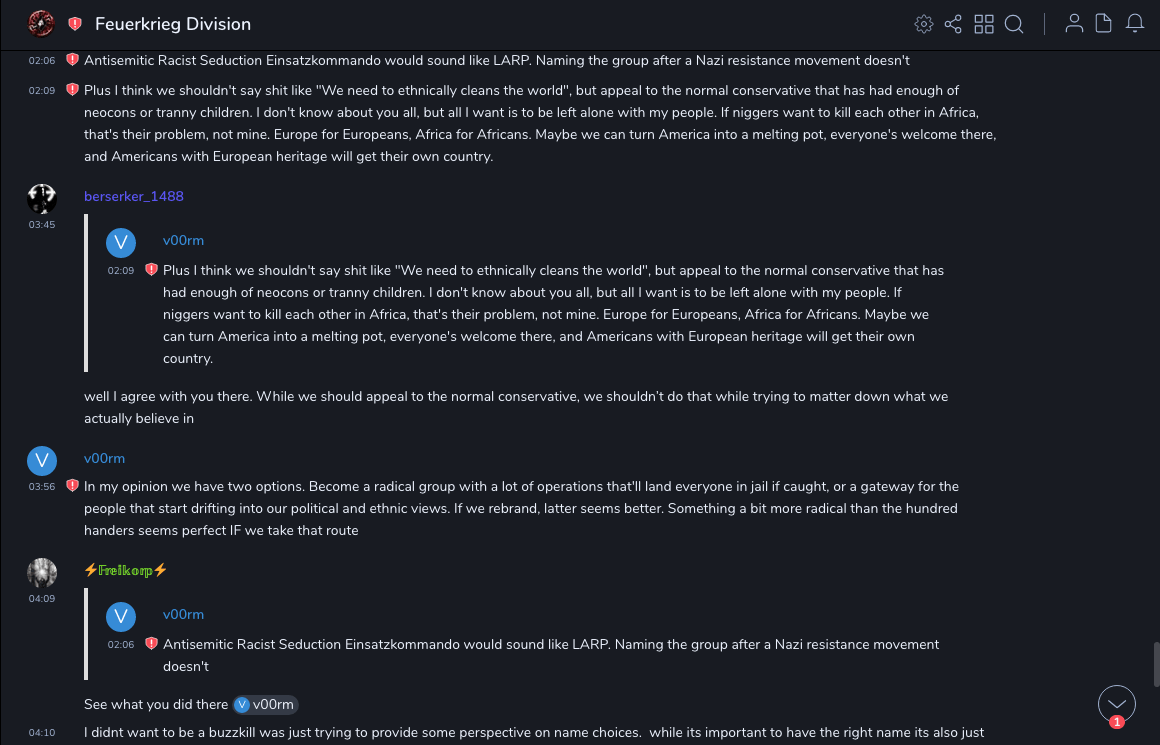1160x745 pixels.
Task: Open the settings gear in the header
Action: [x=924, y=24]
